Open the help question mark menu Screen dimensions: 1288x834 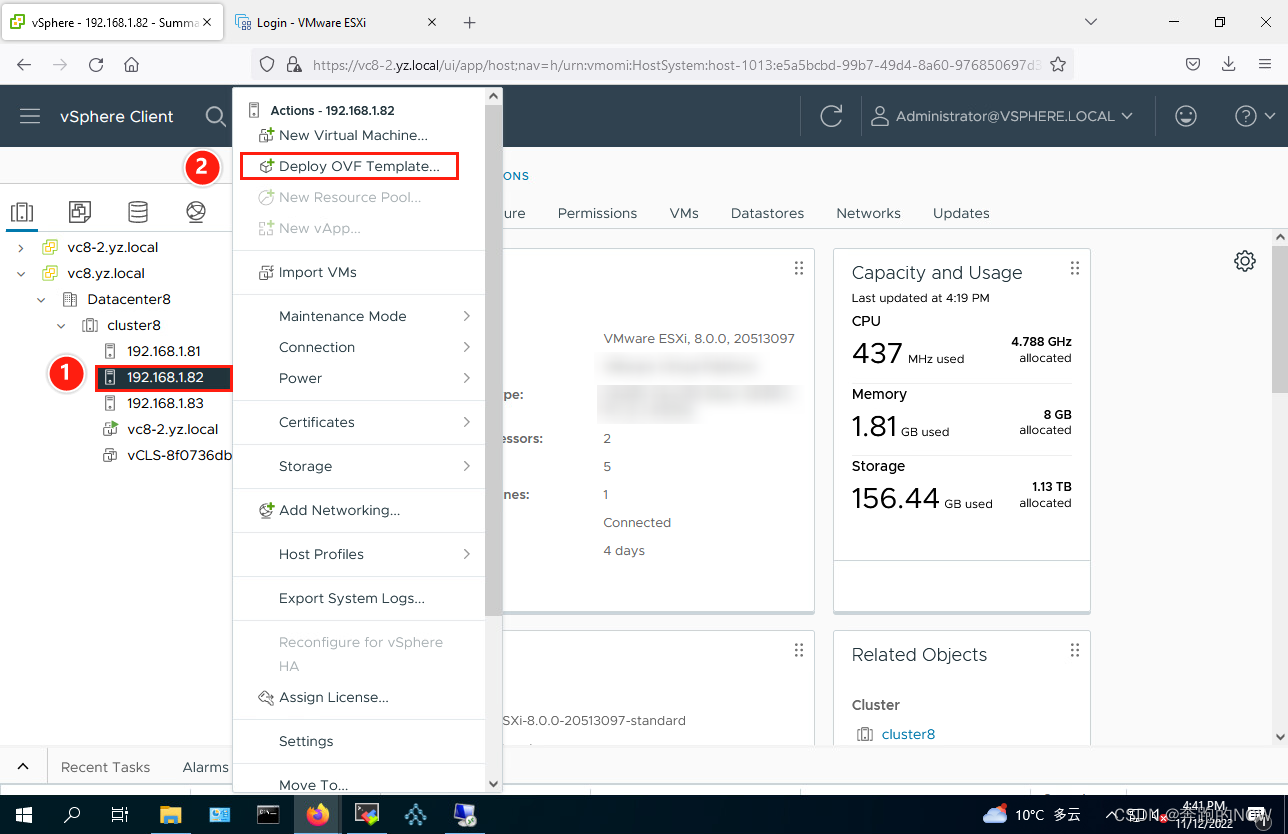(x=1255, y=116)
